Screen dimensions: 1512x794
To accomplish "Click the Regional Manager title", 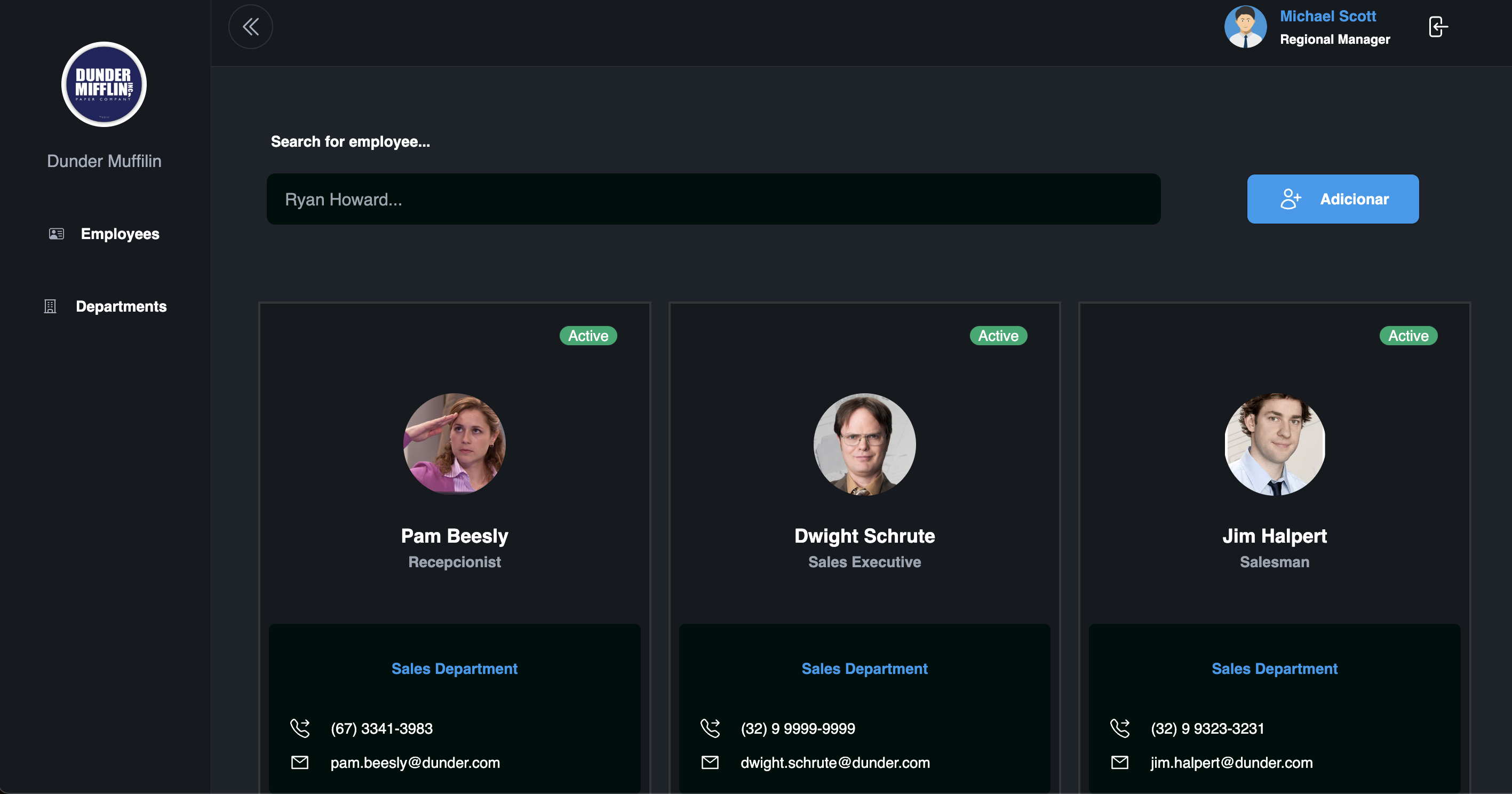I will (1335, 39).
